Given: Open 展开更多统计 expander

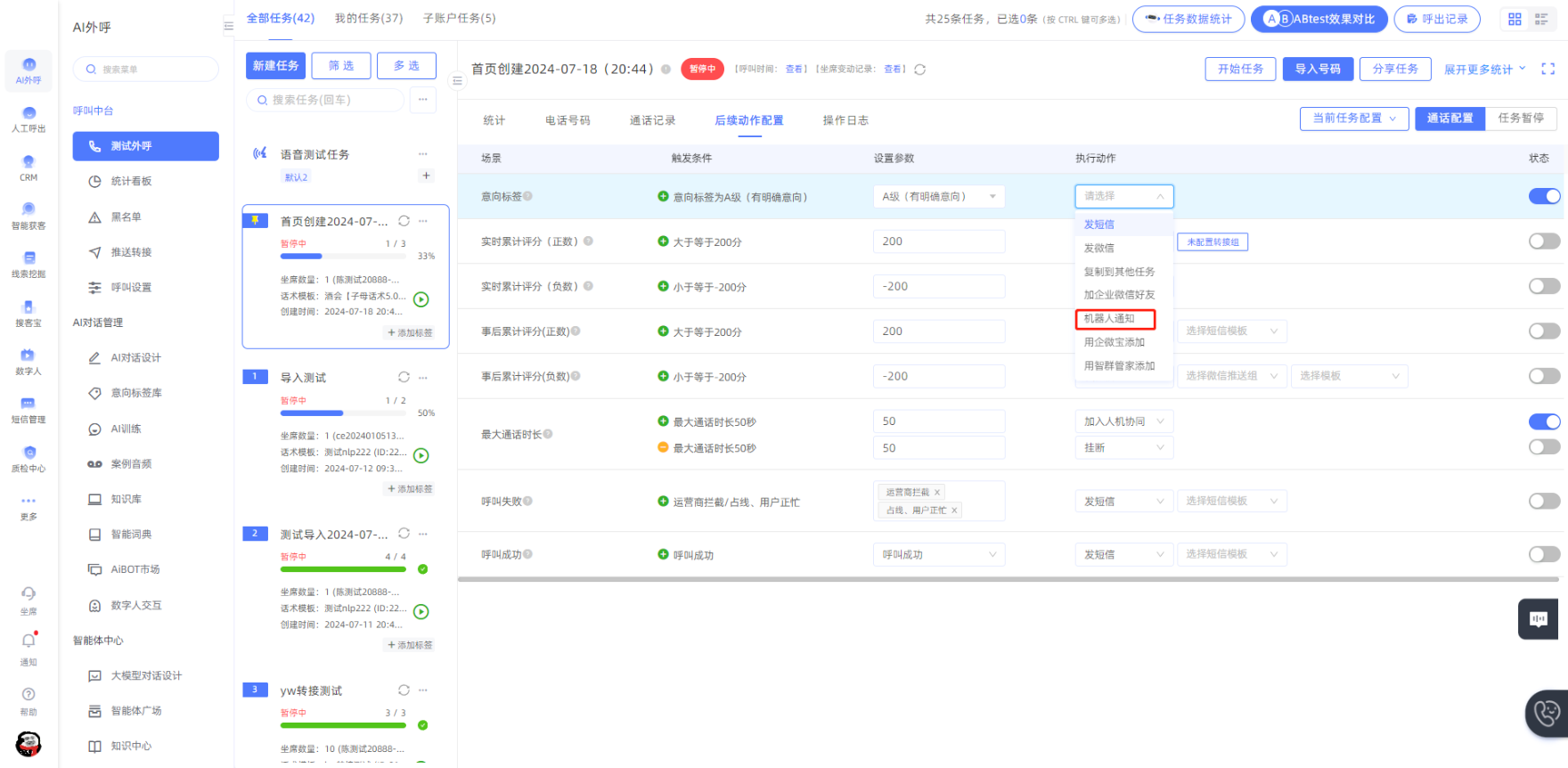Looking at the screenshot, I should click(1484, 69).
